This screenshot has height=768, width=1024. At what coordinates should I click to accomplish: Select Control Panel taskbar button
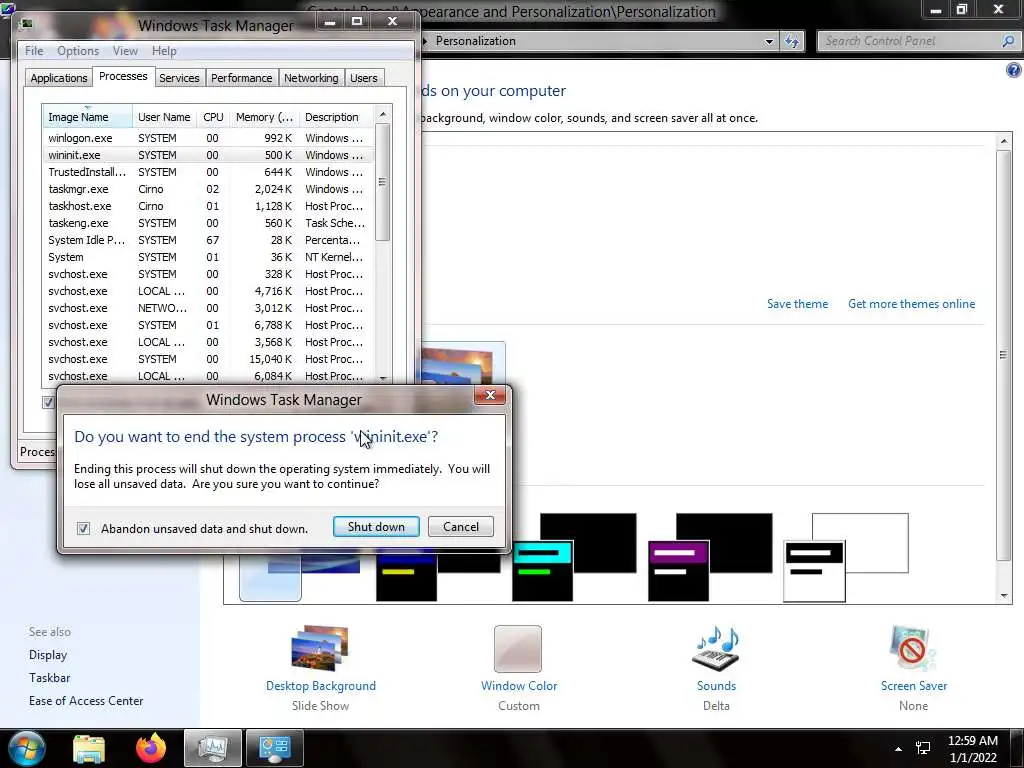pos(275,748)
